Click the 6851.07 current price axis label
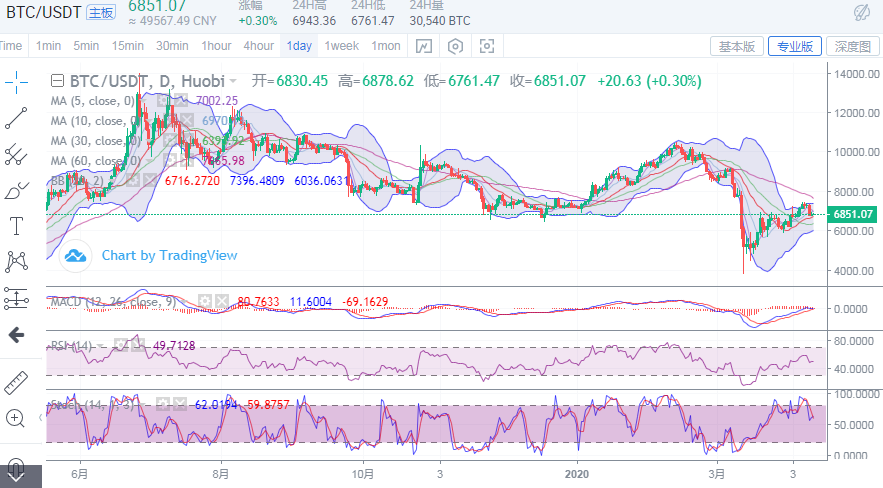 (853, 214)
